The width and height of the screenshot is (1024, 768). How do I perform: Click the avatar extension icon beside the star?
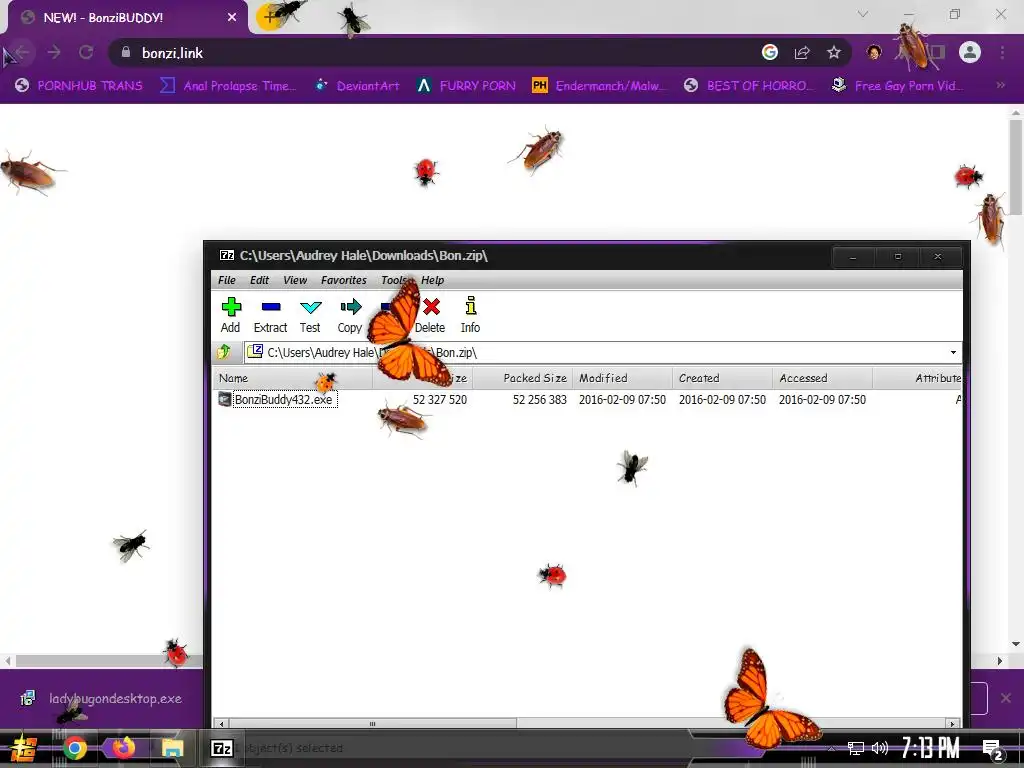pyautogui.click(x=874, y=52)
